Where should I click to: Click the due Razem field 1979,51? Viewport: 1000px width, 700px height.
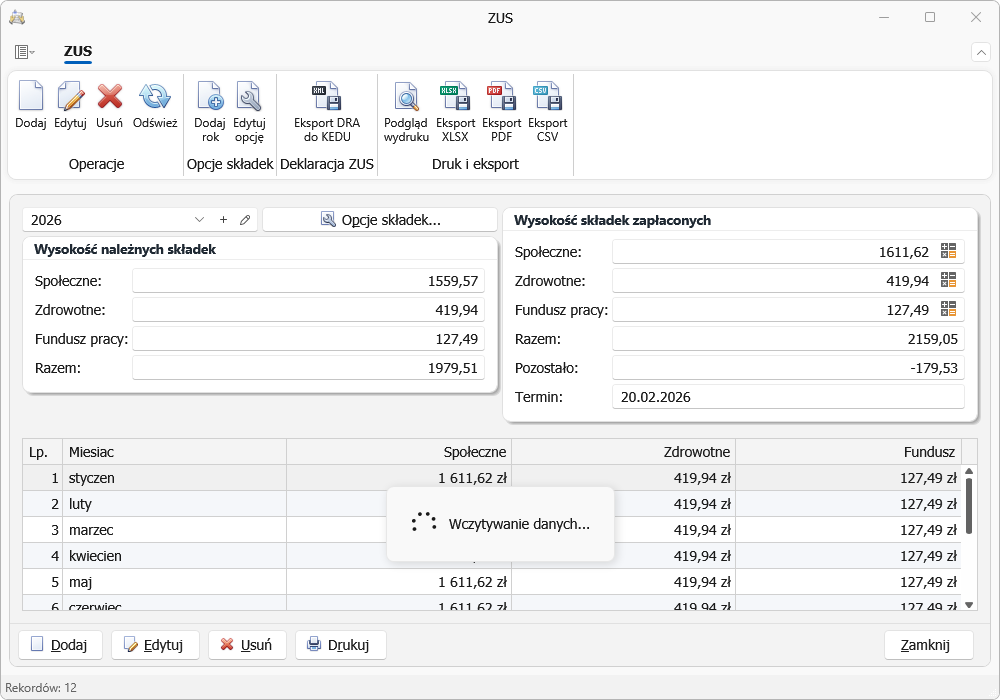click(309, 368)
